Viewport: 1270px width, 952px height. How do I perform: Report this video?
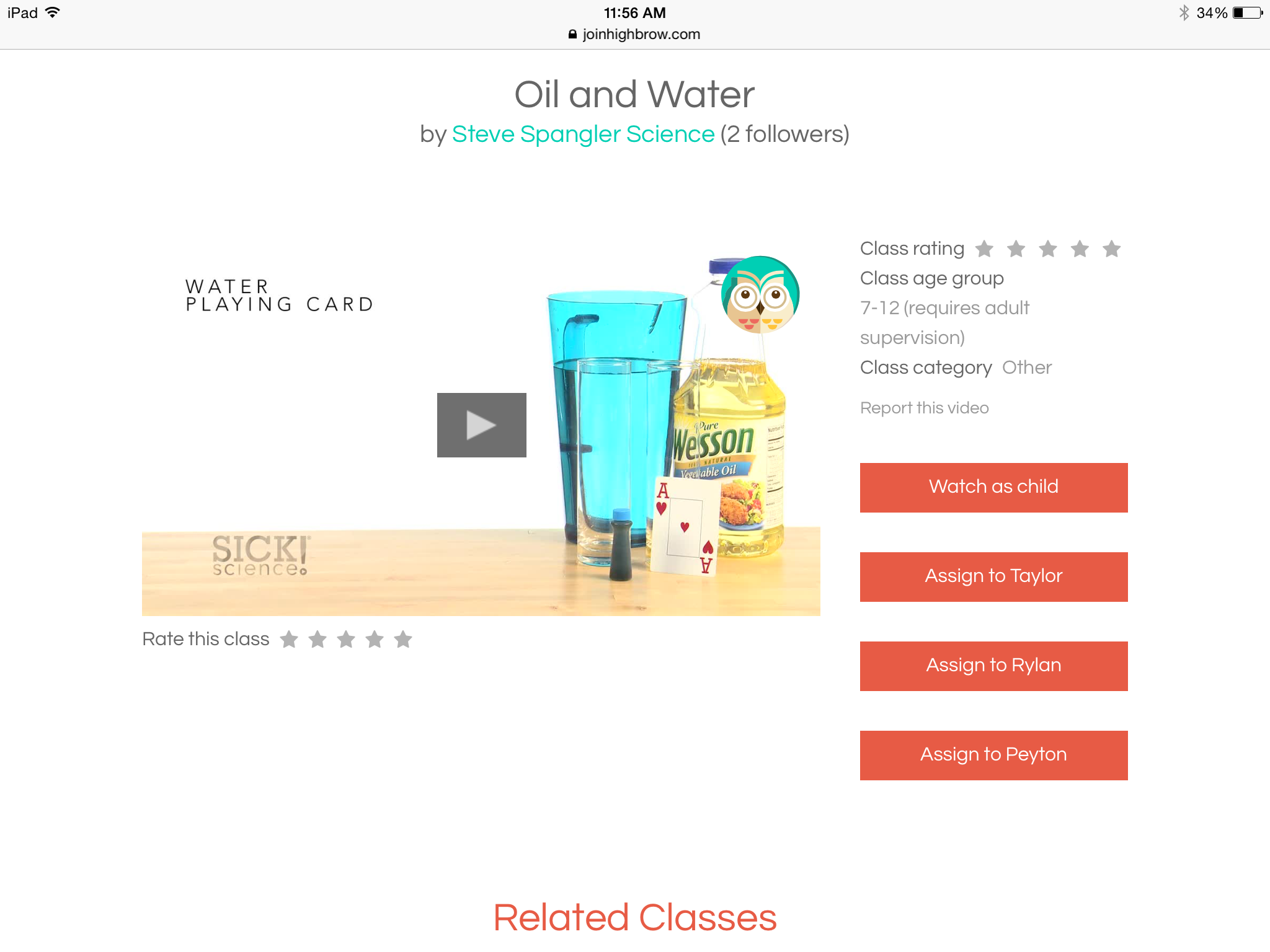coord(924,408)
